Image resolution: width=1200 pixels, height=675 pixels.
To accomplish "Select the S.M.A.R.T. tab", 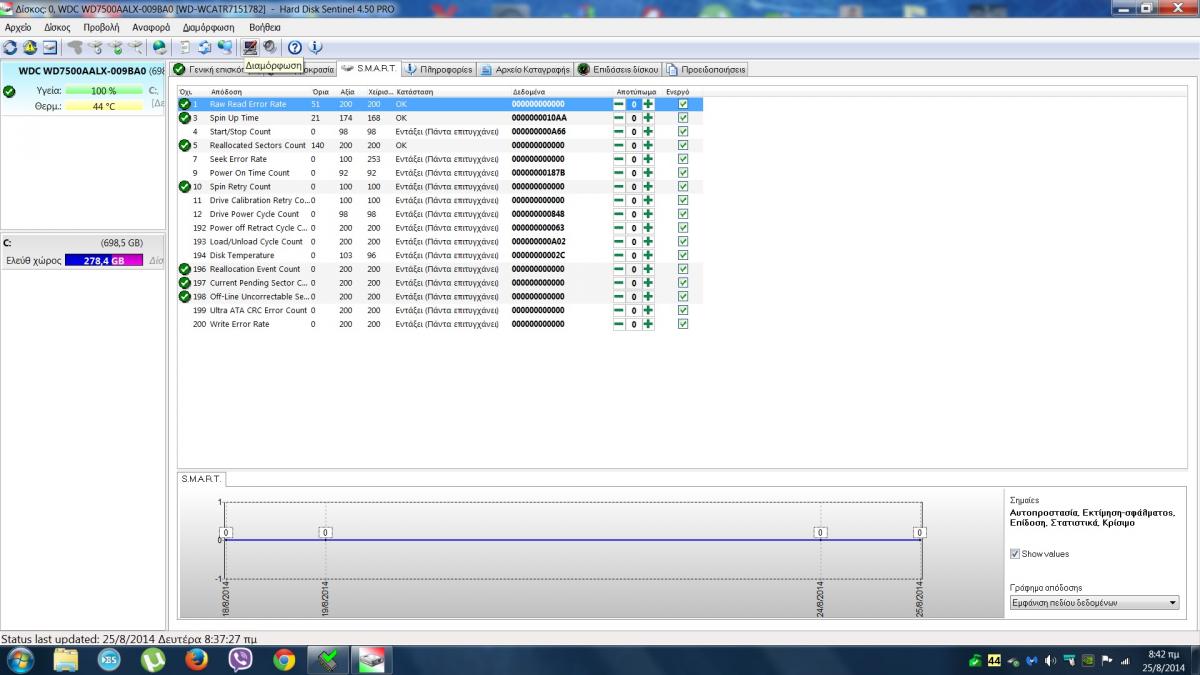I will click(x=369, y=69).
